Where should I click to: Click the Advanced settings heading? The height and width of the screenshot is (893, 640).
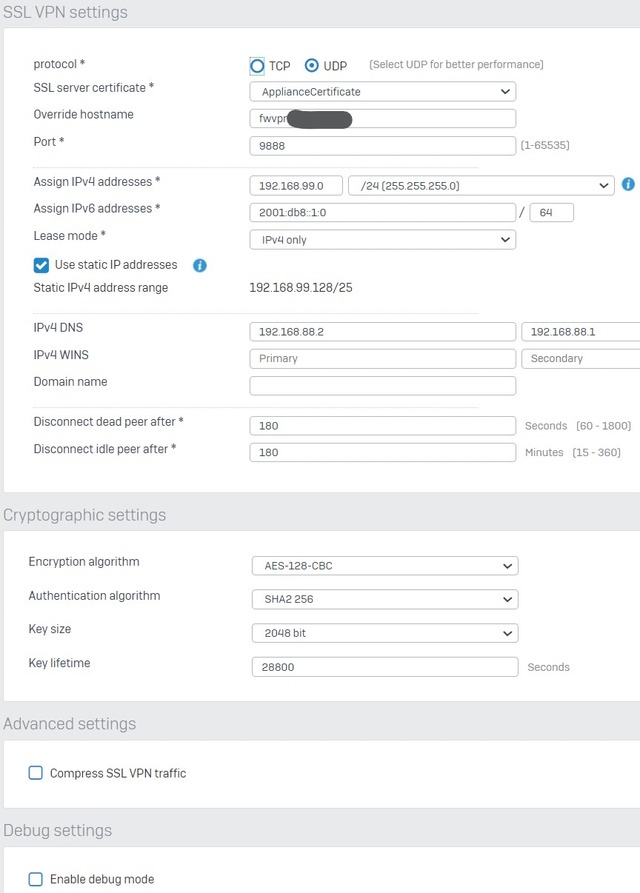(69, 724)
